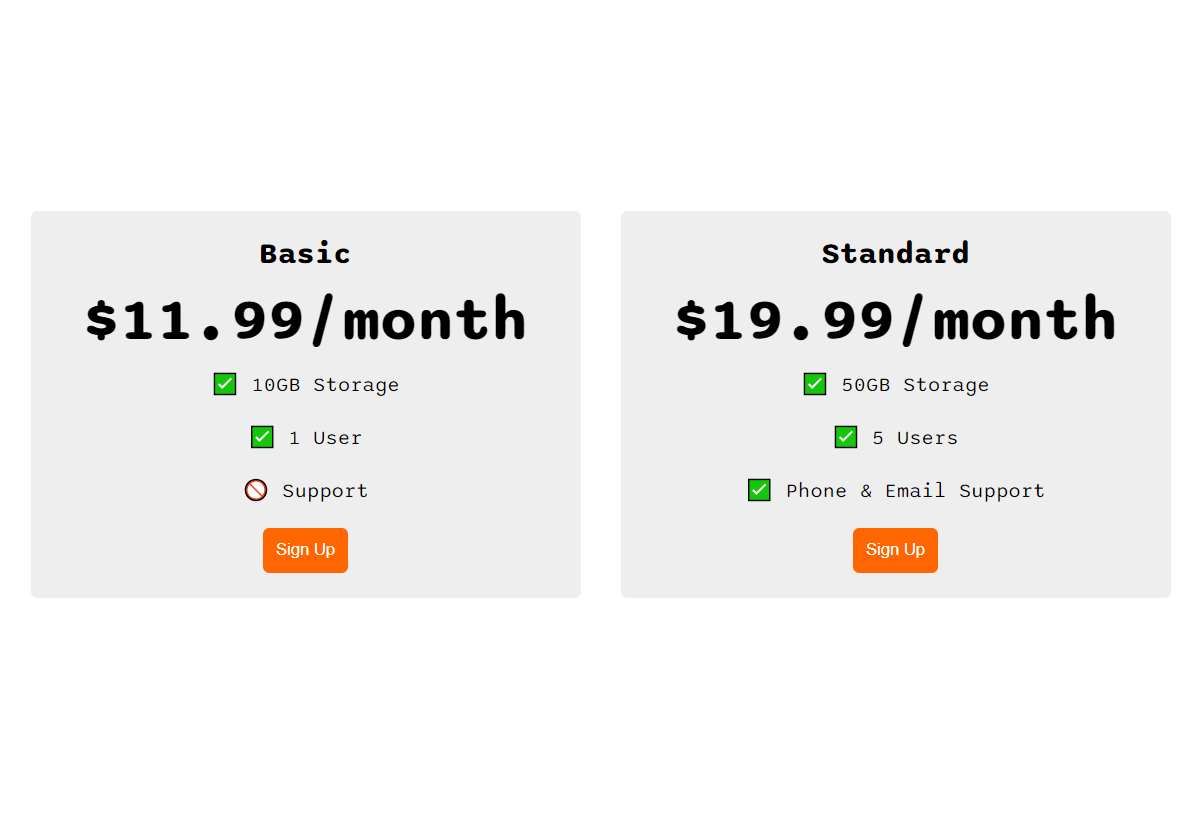Screen dimensions: 1181x827
Task: Click the prohibited Support icon on Basic plan
Action: [256, 490]
